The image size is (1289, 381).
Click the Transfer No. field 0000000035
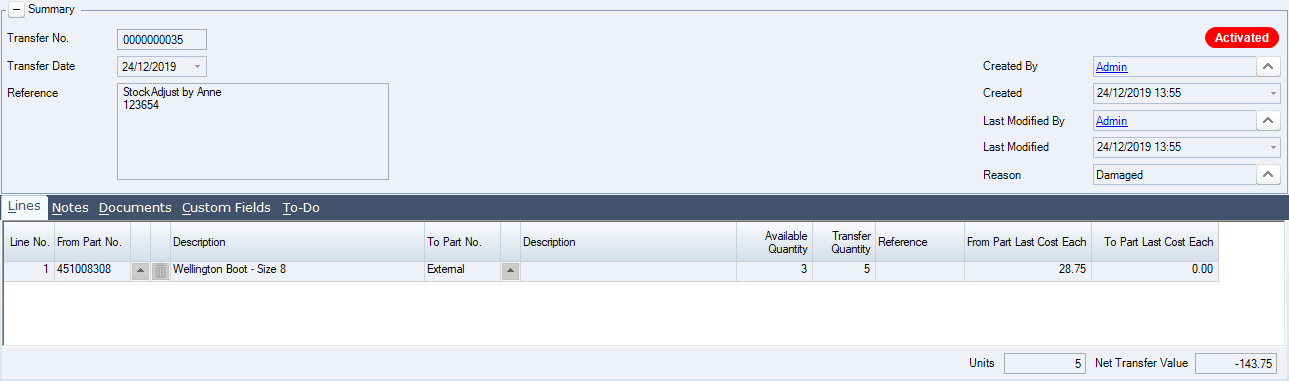click(x=162, y=39)
